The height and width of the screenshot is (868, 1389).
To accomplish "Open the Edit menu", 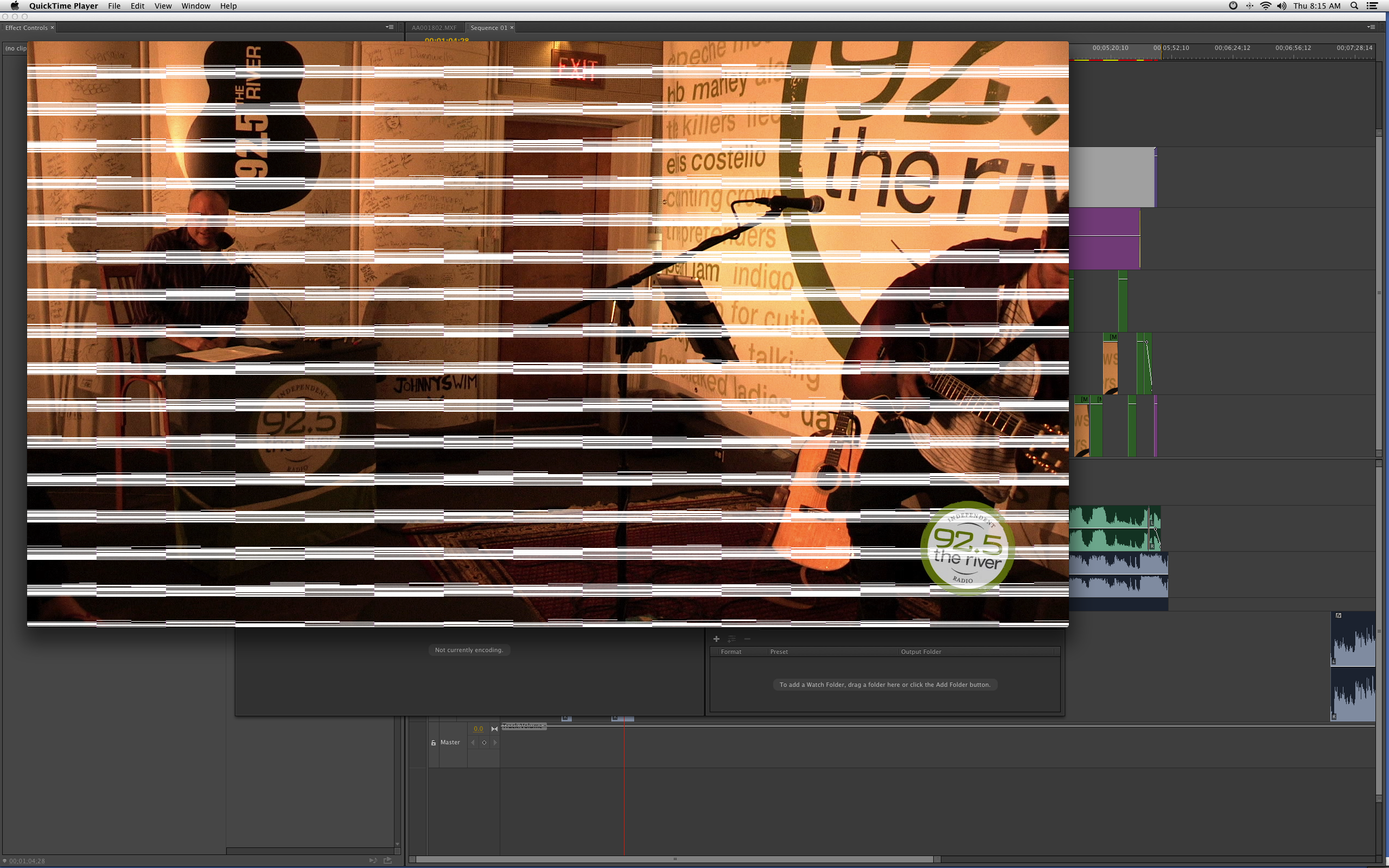I will click(137, 6).
